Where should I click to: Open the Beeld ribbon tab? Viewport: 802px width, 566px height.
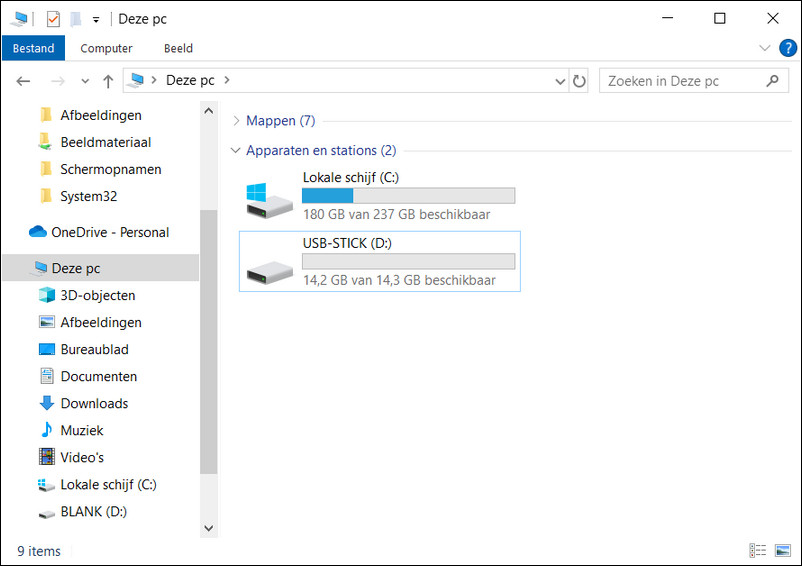tap(178, 48)
